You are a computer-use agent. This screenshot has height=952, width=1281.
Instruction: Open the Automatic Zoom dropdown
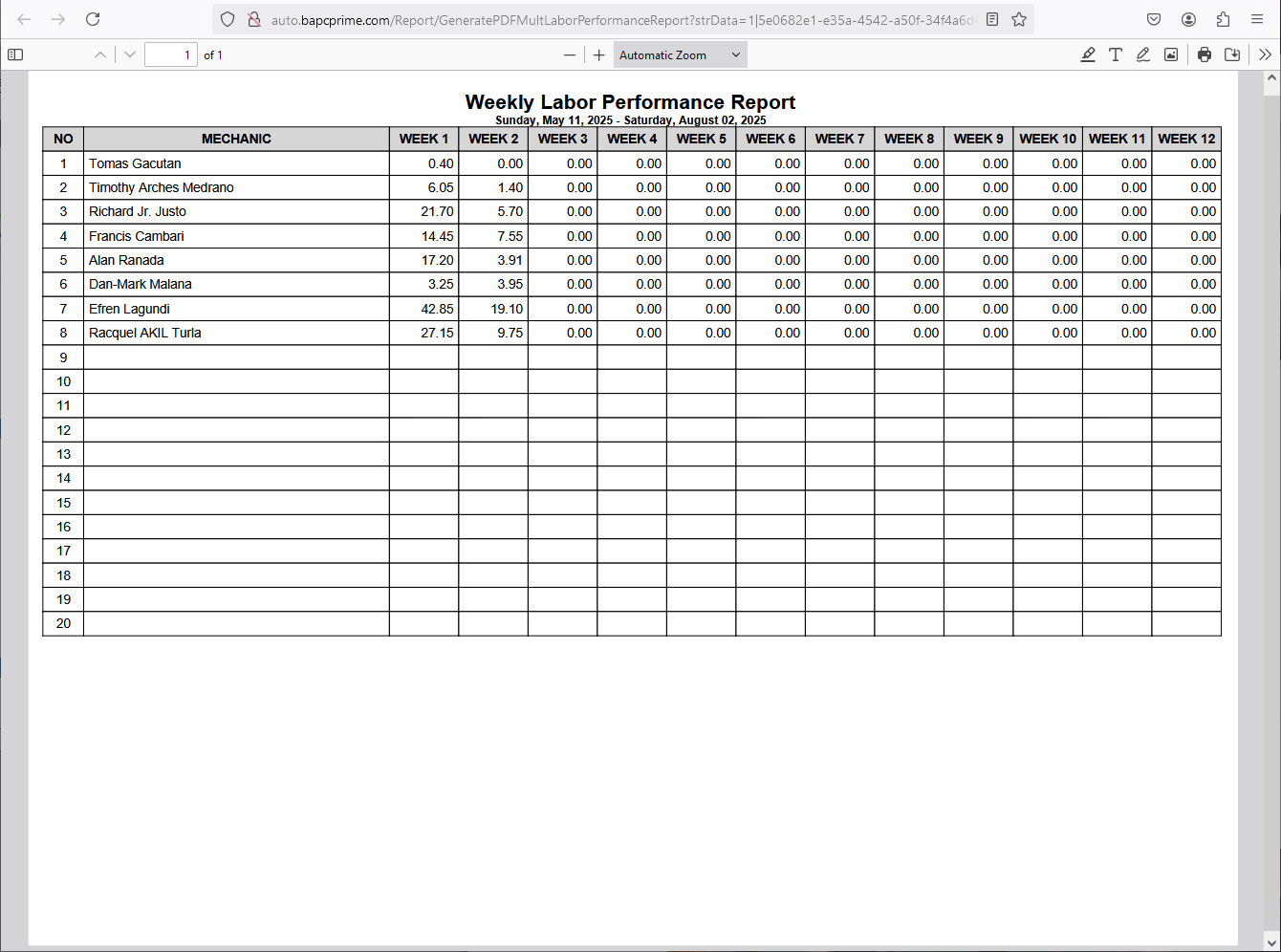point(680,55)
